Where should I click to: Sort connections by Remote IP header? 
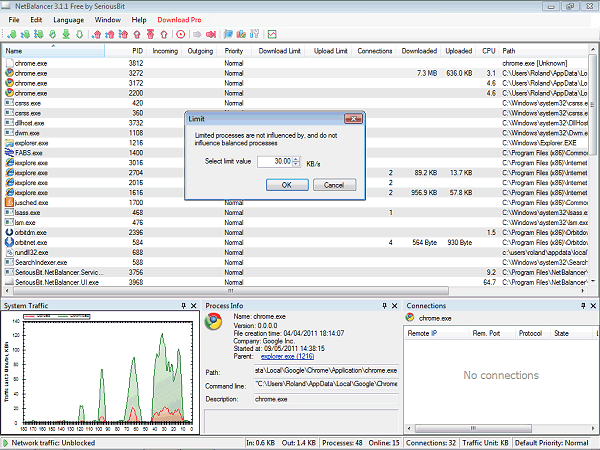(x=436, y=333)
